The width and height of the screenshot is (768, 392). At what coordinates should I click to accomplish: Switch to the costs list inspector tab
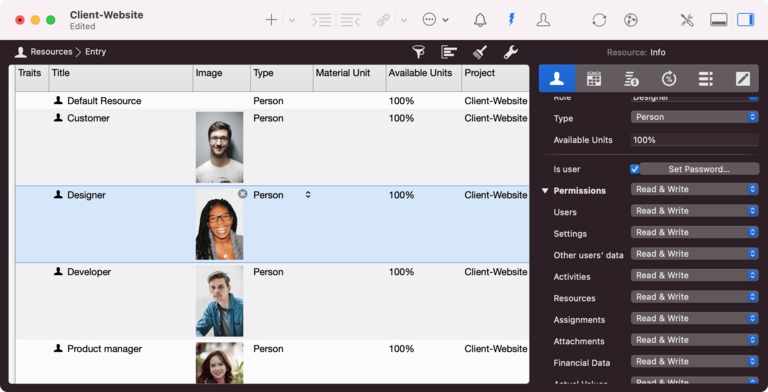click(631, 78)
